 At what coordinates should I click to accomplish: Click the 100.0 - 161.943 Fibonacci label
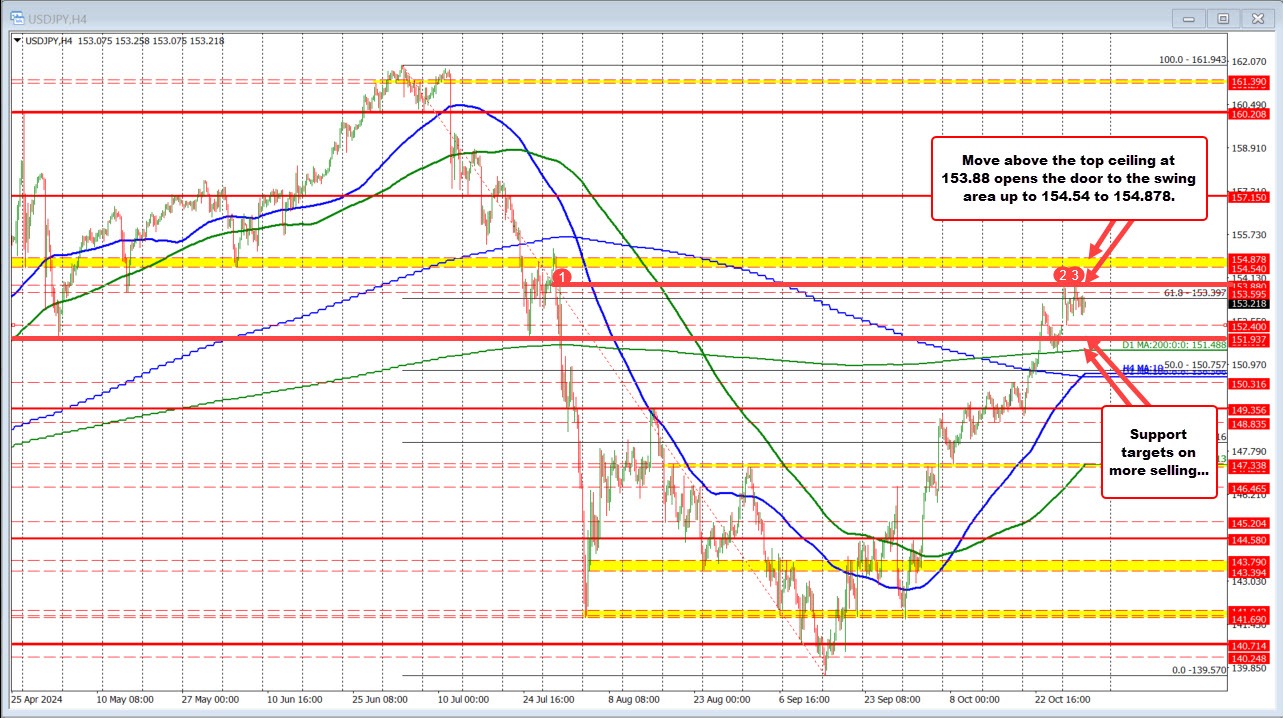(1193, 60)
